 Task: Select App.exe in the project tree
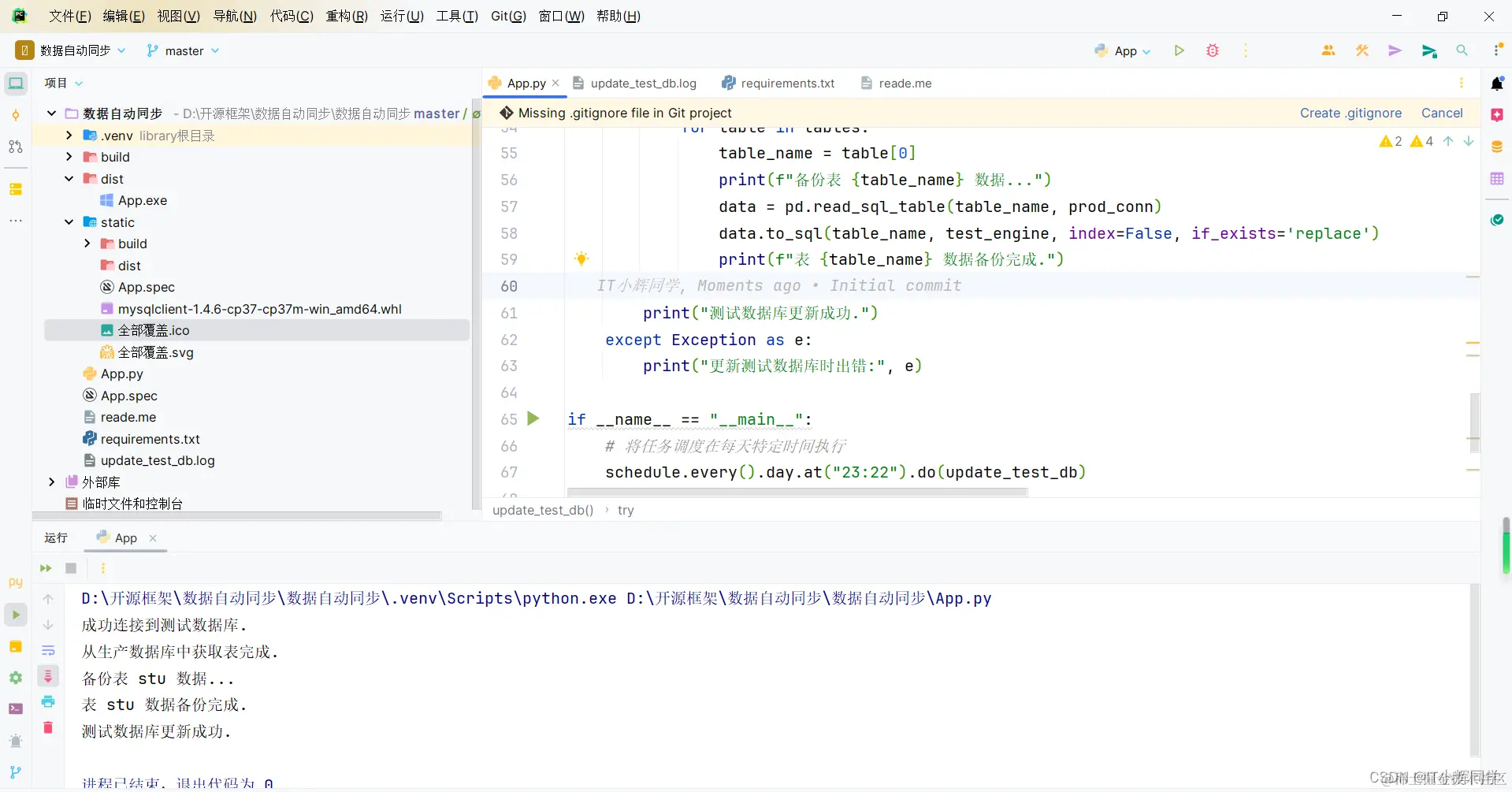click(x=143, y=200)
